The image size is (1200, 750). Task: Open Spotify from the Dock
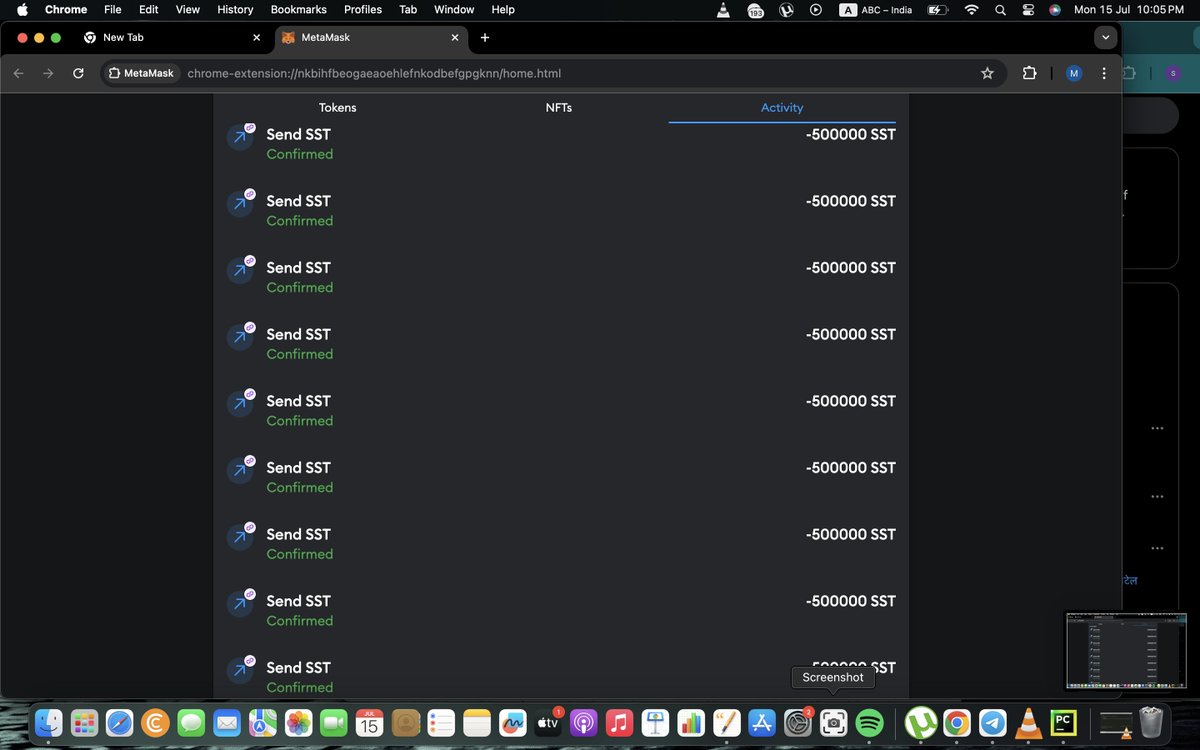coord(870,722)
